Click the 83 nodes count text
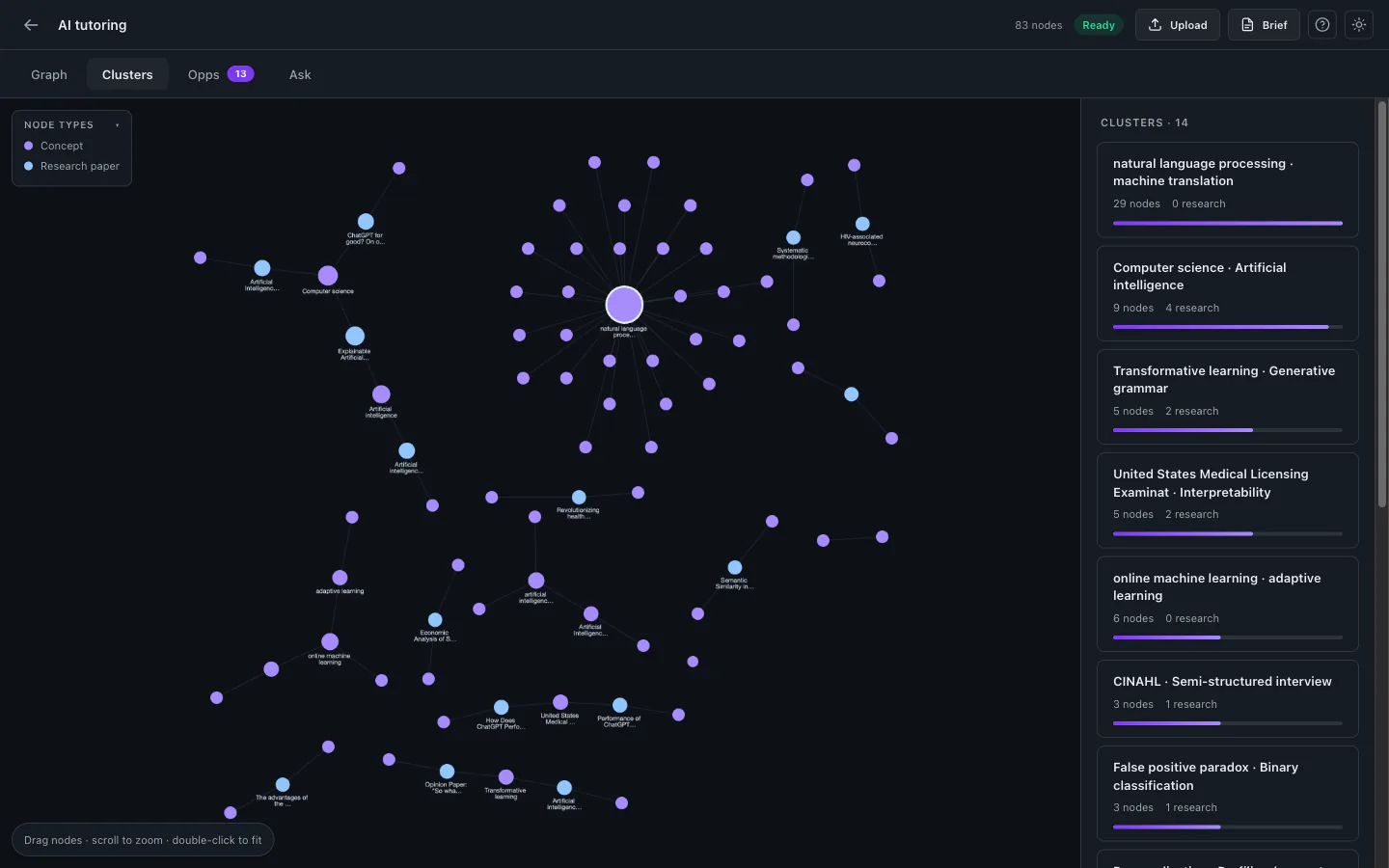 pyautogui.click(x=1038, y=25)
